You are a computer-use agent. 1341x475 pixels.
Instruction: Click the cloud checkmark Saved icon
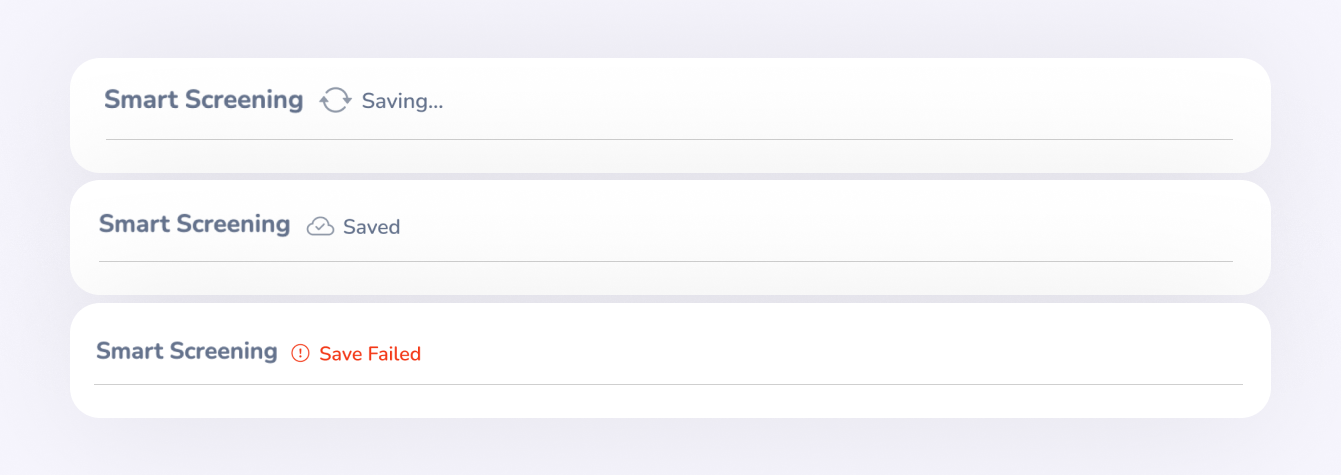coord(320,226)
